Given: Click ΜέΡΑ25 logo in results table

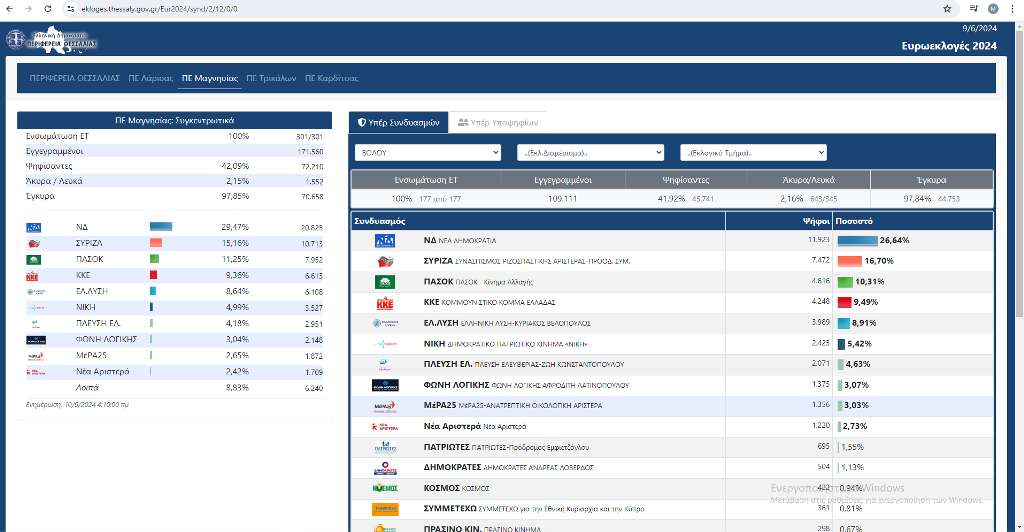Looking at the screenshot, I should [385, 406].
